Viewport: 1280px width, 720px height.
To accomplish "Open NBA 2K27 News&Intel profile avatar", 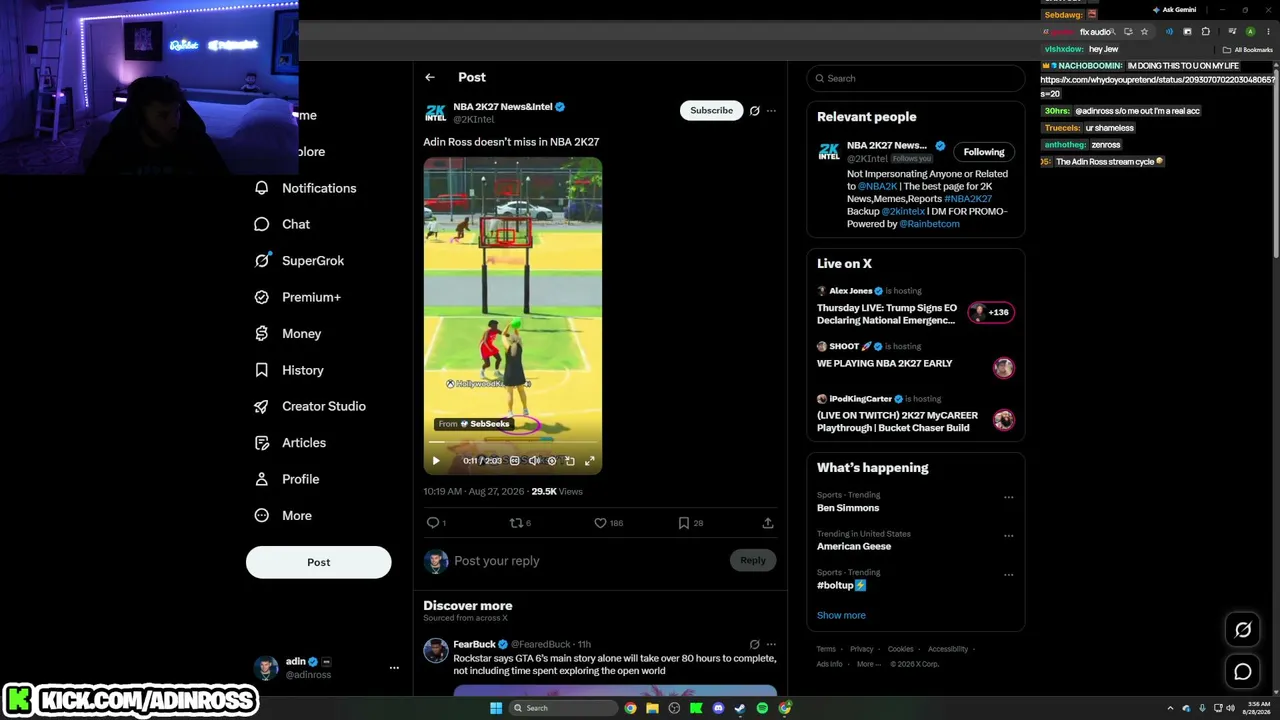I will coord(435,113).
